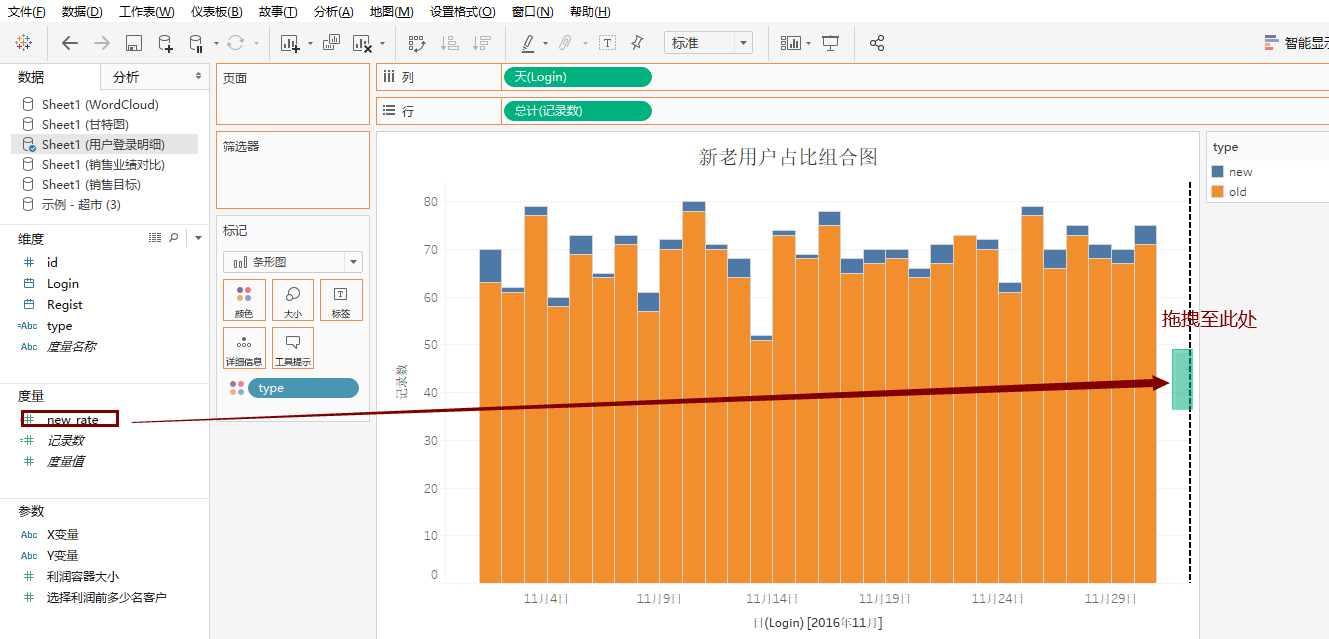Select the type pill on marks card
The width and height of the screenshot is (1329, 639).
[x=303, y=388]
